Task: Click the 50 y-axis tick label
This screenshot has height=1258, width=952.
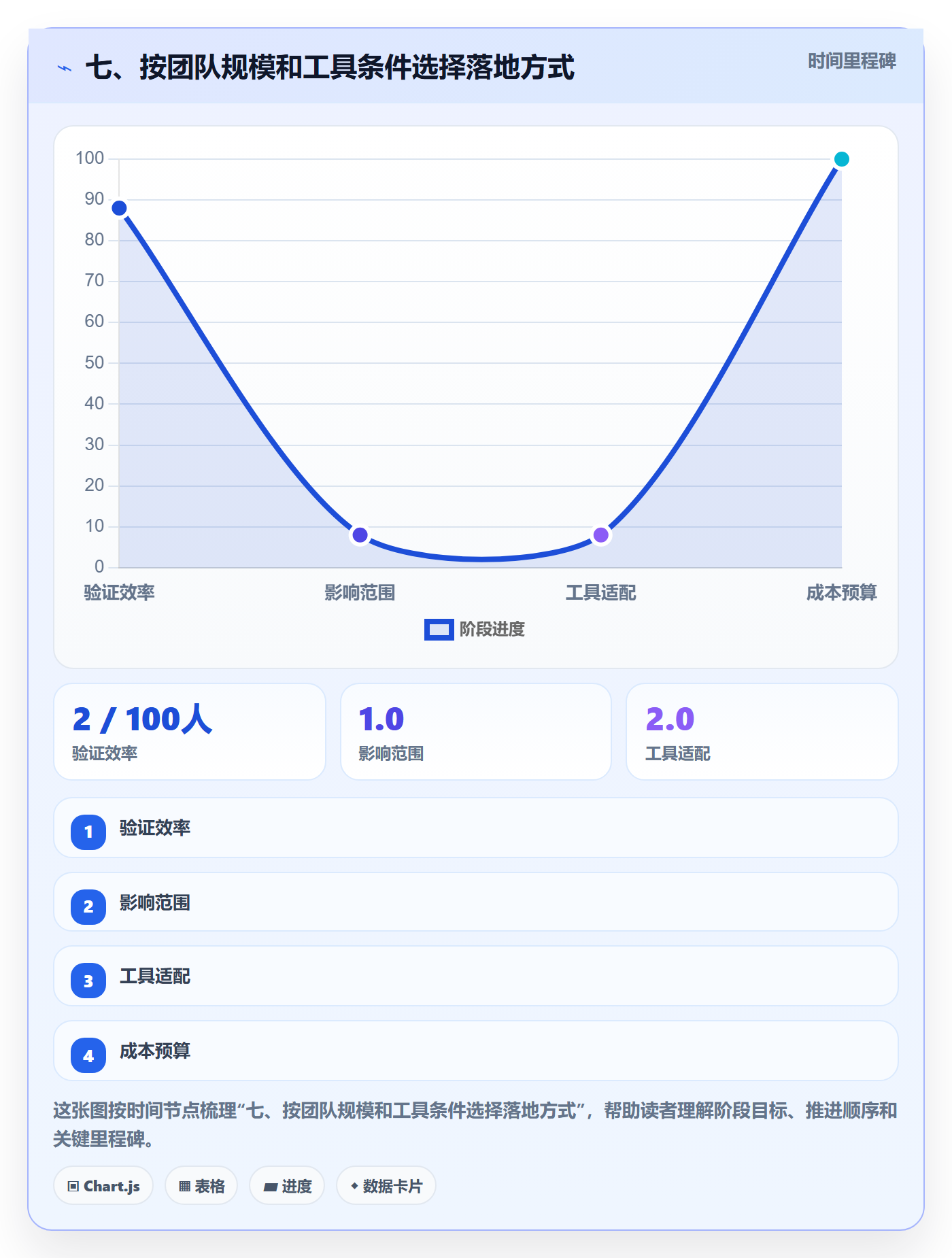Action: point(95,362)
